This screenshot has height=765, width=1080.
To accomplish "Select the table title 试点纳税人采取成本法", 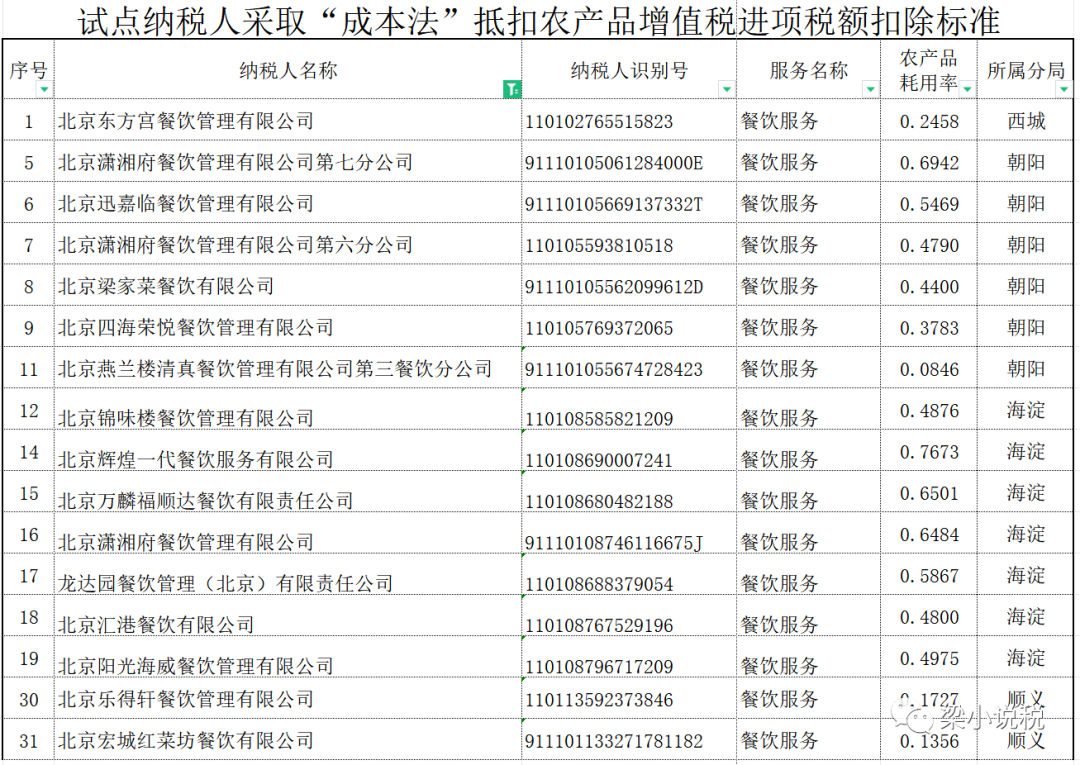I will [x=538, y=21].
